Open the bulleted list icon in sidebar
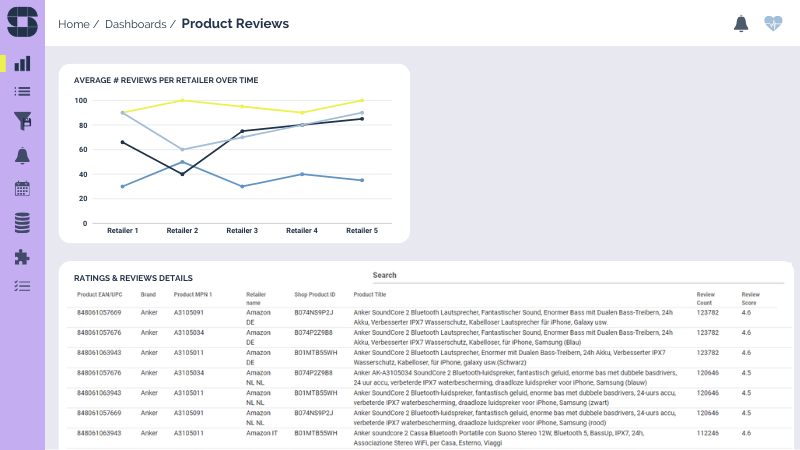The image size is (800, 450). [22, 91]
